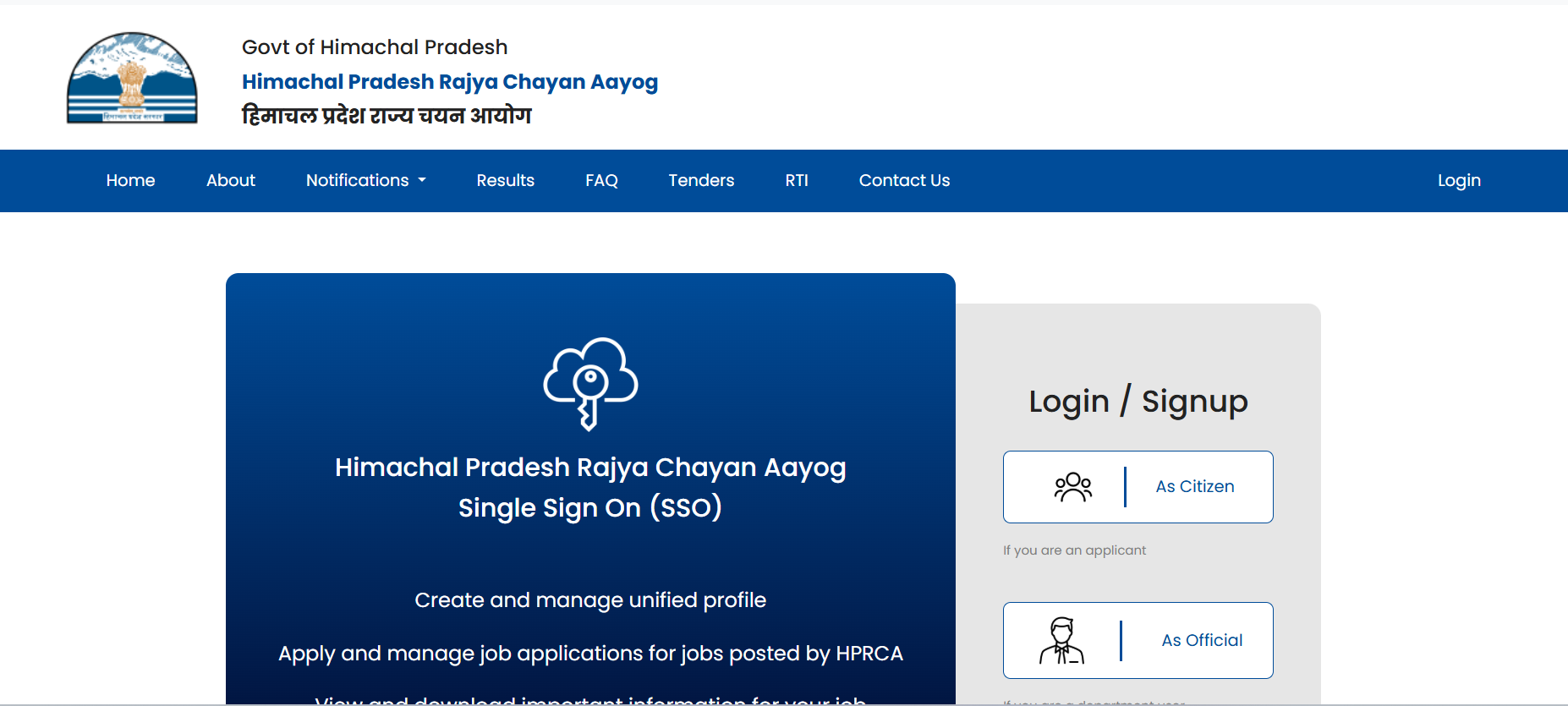Log in As Citizen

[1138, 487]
